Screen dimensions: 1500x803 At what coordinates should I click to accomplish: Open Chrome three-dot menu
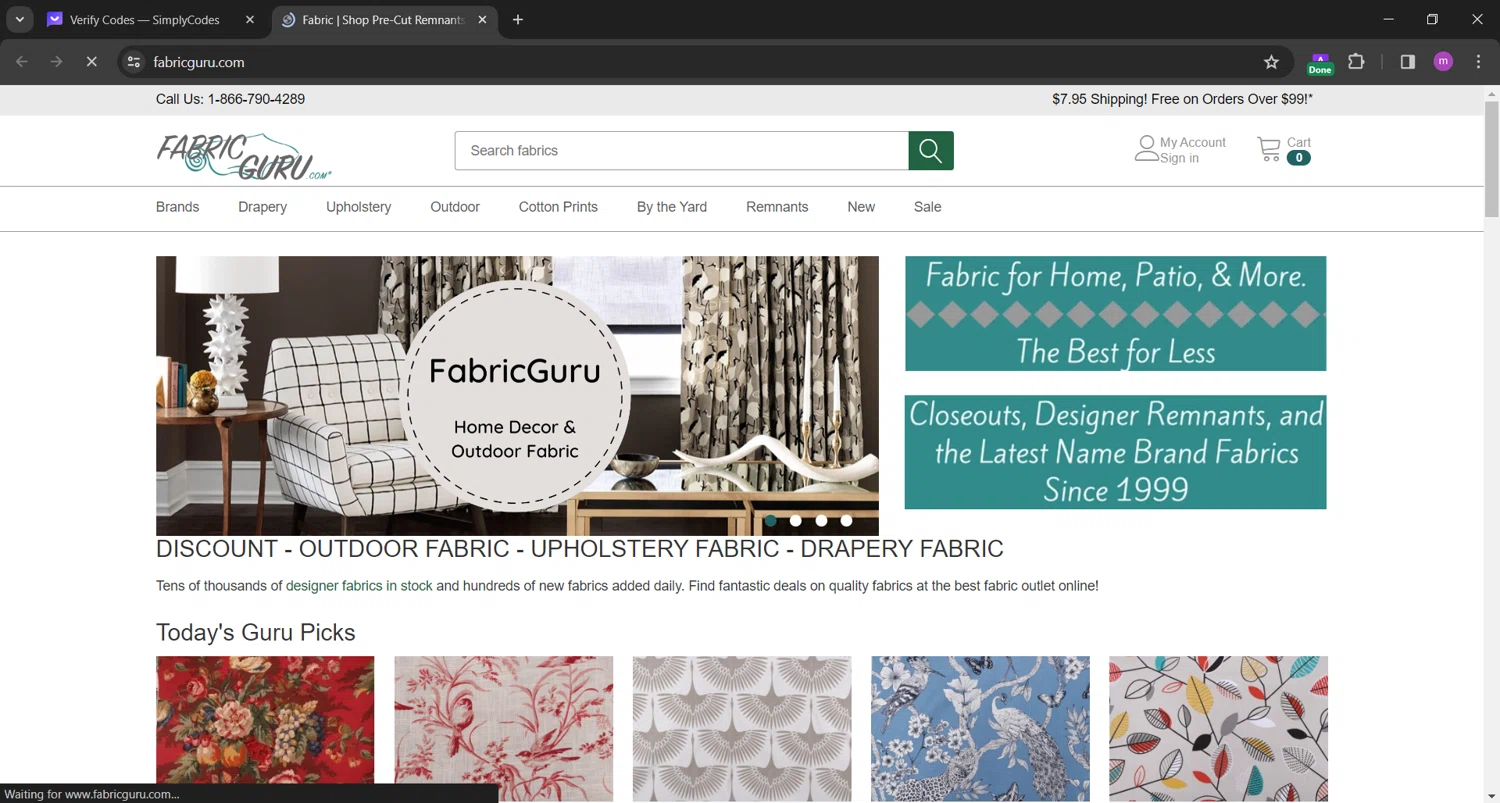click(x=1478, y=62)
